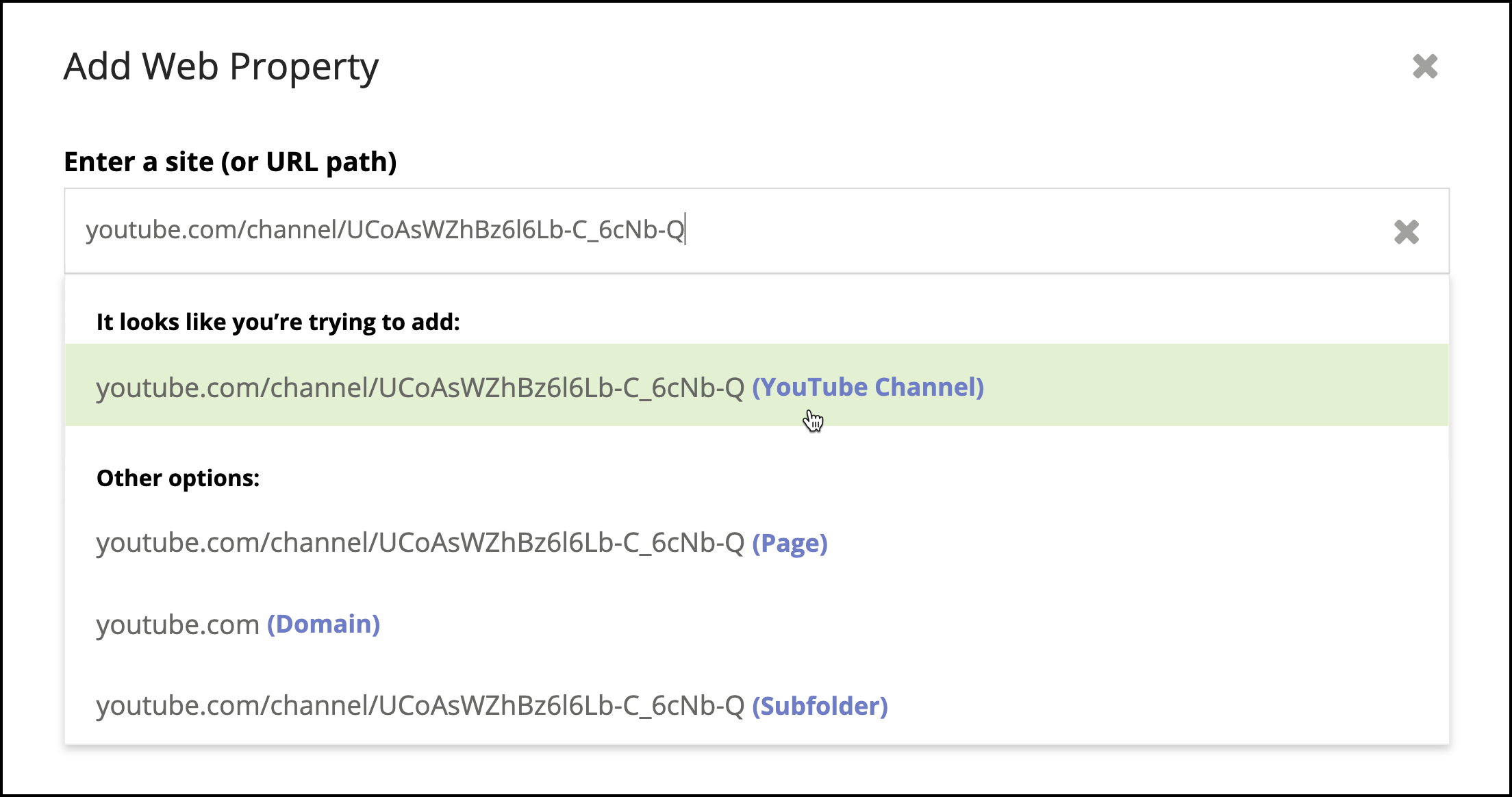Choose the Page option row
This screenshot has width=1512, height=797.
click(757, 543)
